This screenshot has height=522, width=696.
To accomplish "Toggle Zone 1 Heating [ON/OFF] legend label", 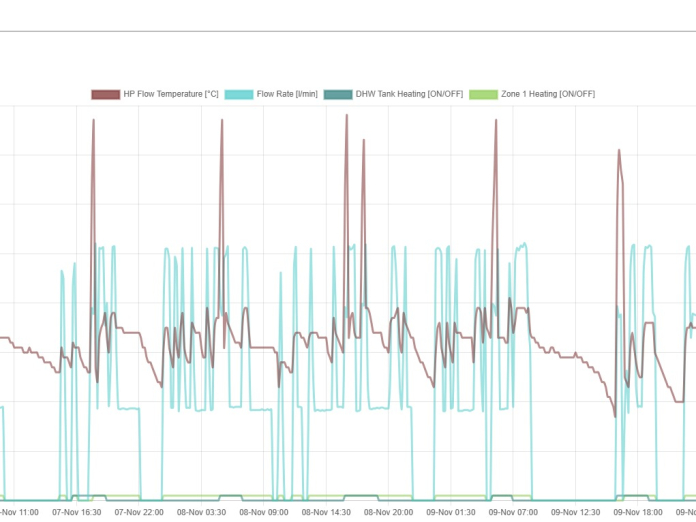I will pyautogui.click(x=547, y=94).
